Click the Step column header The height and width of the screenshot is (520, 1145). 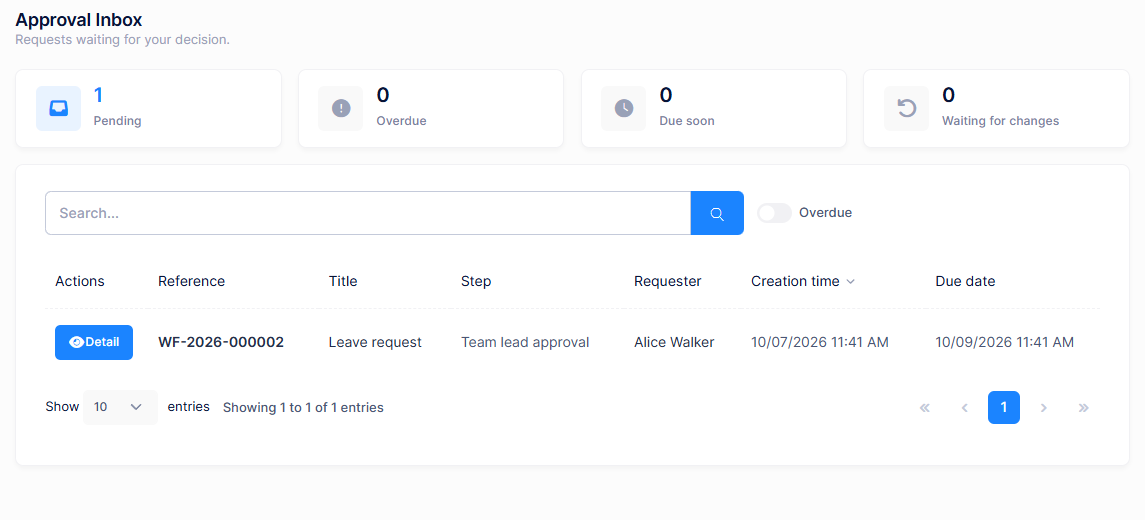[x=476, y=281]
